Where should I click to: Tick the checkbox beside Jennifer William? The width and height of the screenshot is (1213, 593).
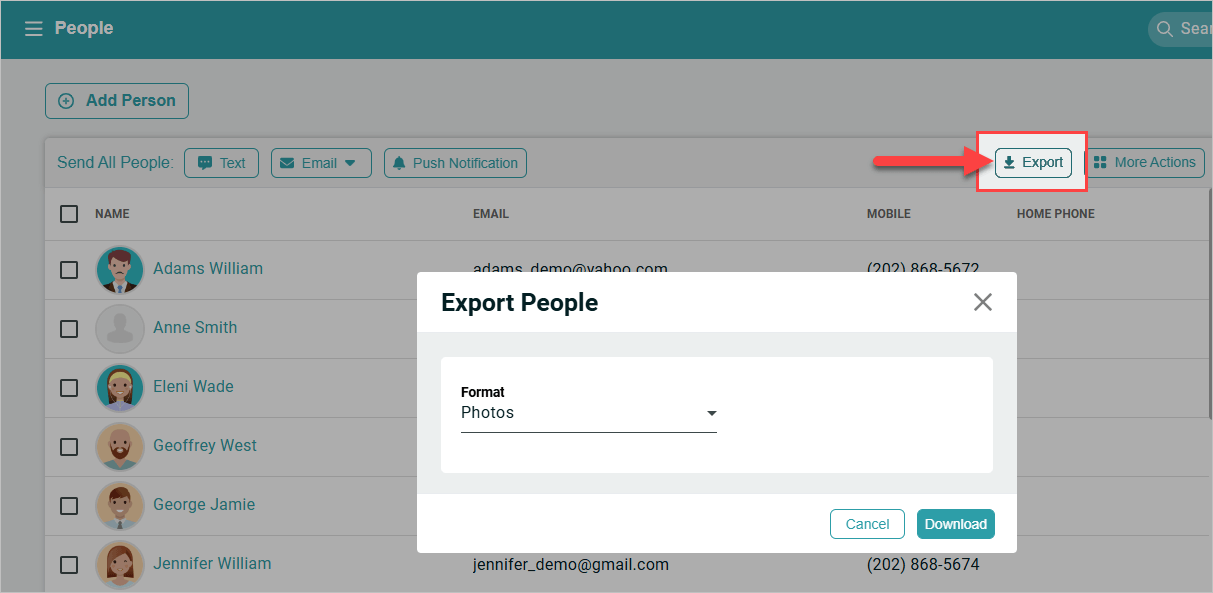pyautogui.click(x=69, y=564)
